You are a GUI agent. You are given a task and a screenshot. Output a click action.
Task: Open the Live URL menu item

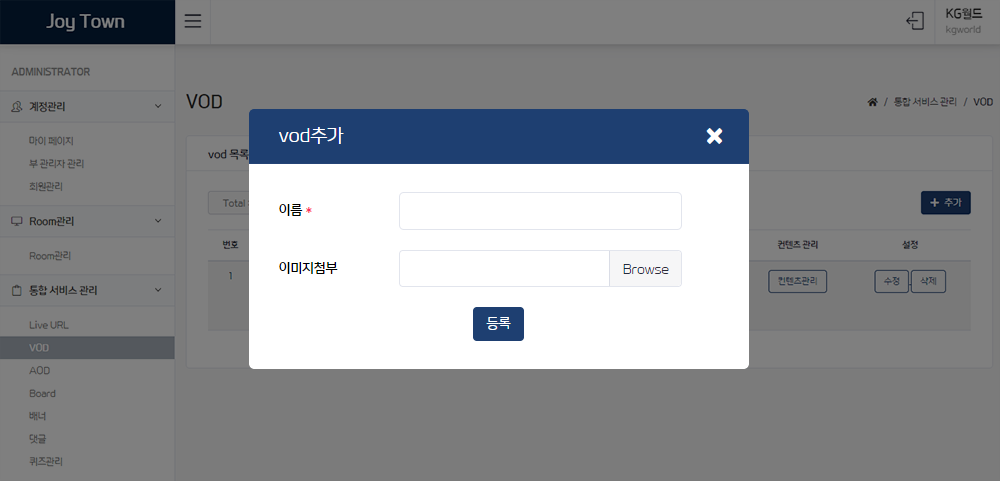point(48,325)
